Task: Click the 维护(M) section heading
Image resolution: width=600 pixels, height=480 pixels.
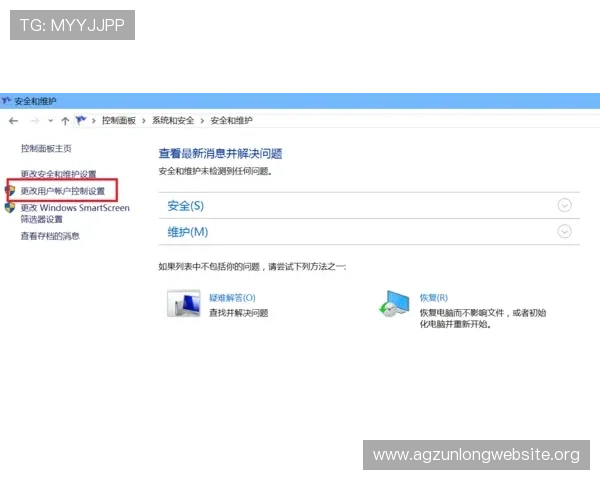Action: 188,232
